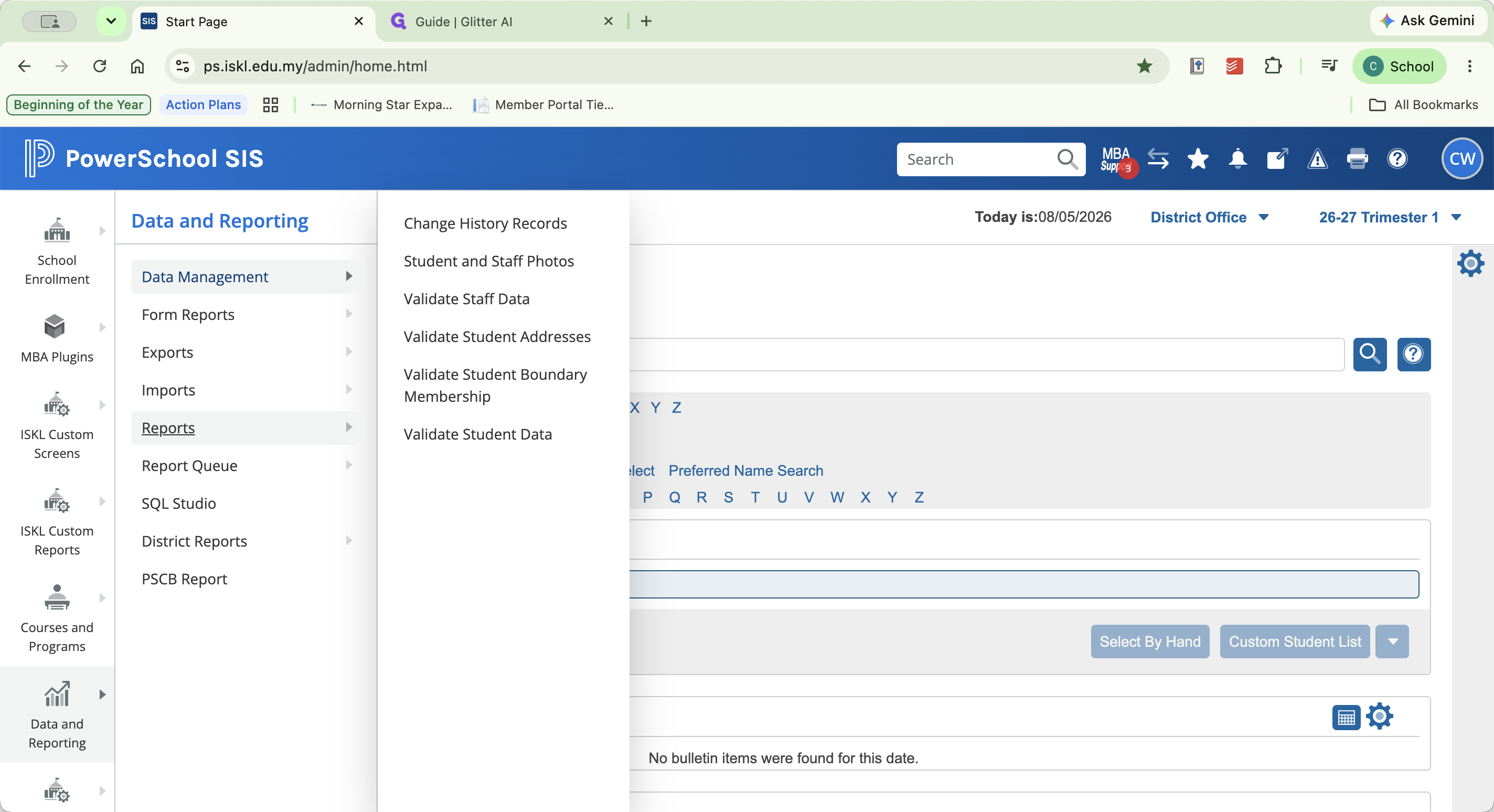Viewport: 1494px width, 812px height.
Task: Click letter W in the lower alphabet row
Action: point(837,497)
